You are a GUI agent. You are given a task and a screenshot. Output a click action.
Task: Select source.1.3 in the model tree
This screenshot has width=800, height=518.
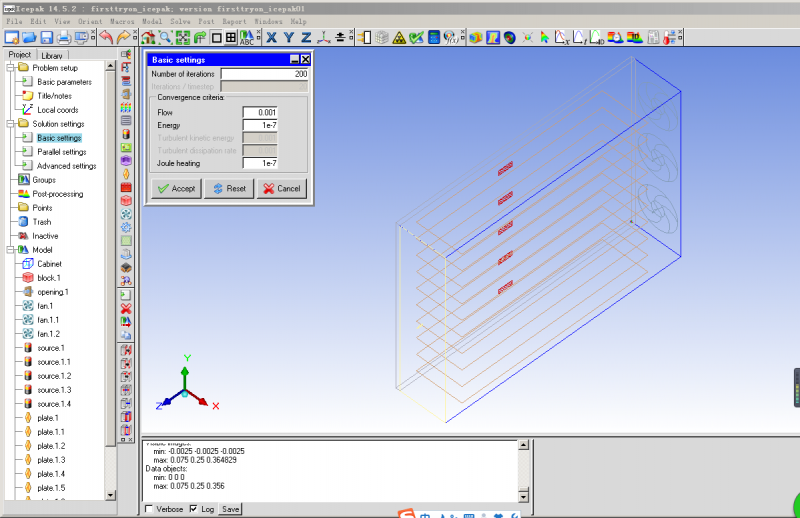click(54, 390)
